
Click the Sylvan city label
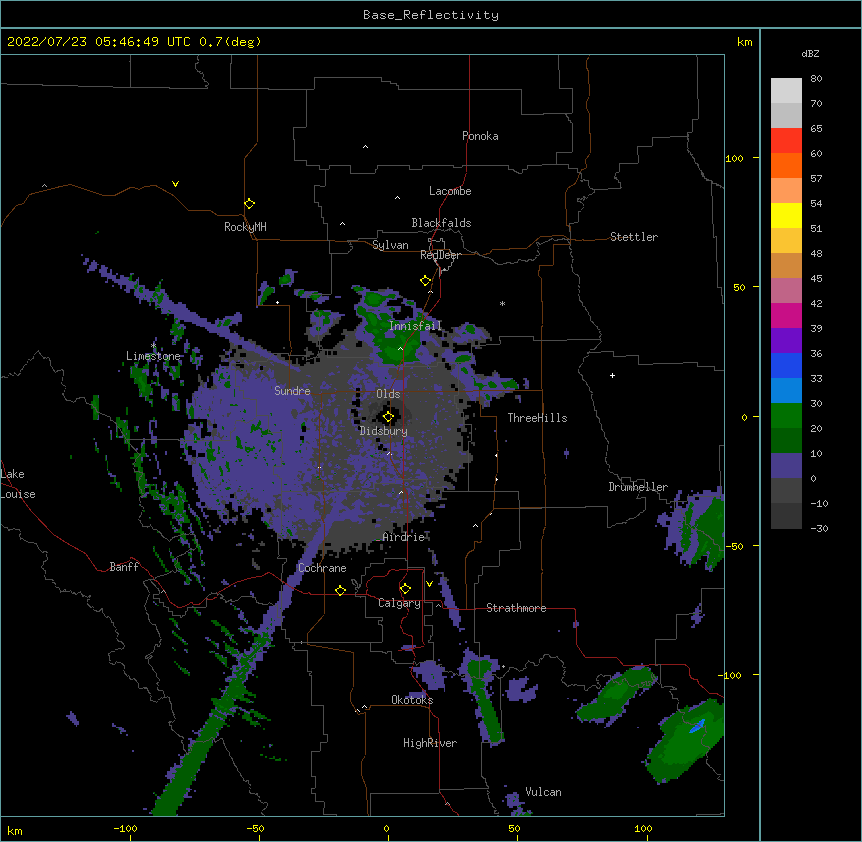pyautogui.click(x=390, y=245)
